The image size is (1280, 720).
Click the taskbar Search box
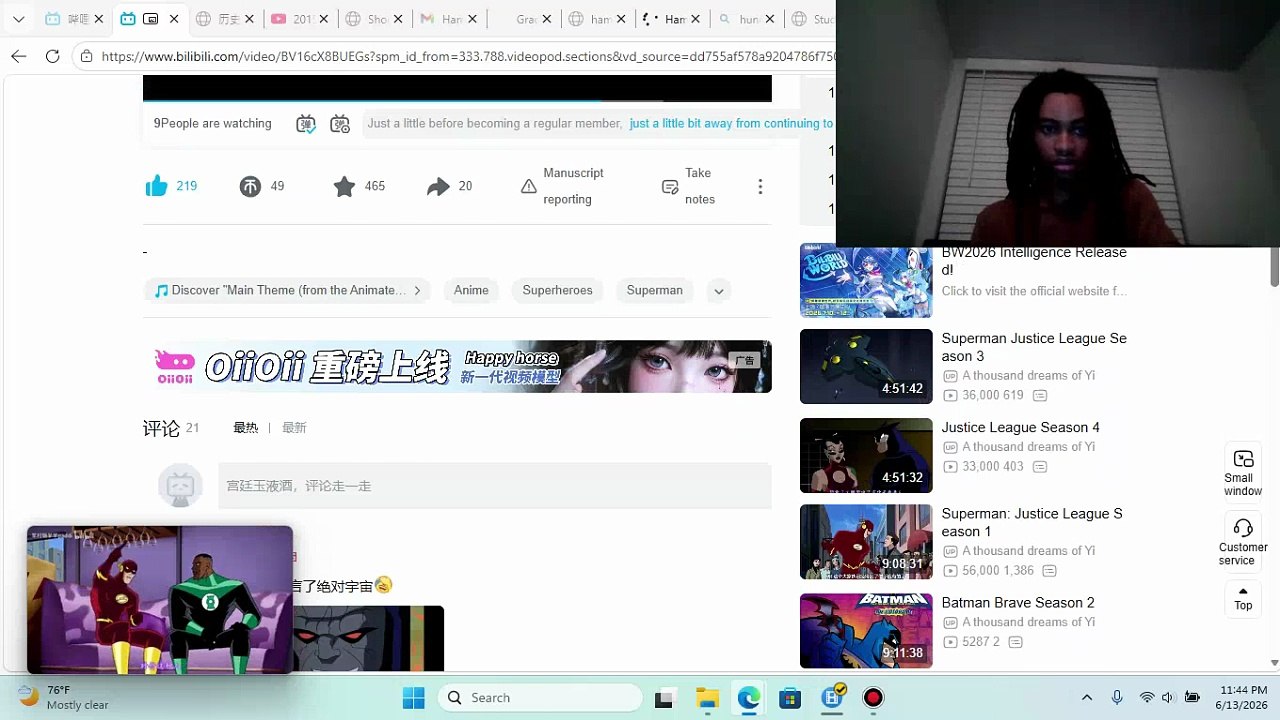(540, 698)
